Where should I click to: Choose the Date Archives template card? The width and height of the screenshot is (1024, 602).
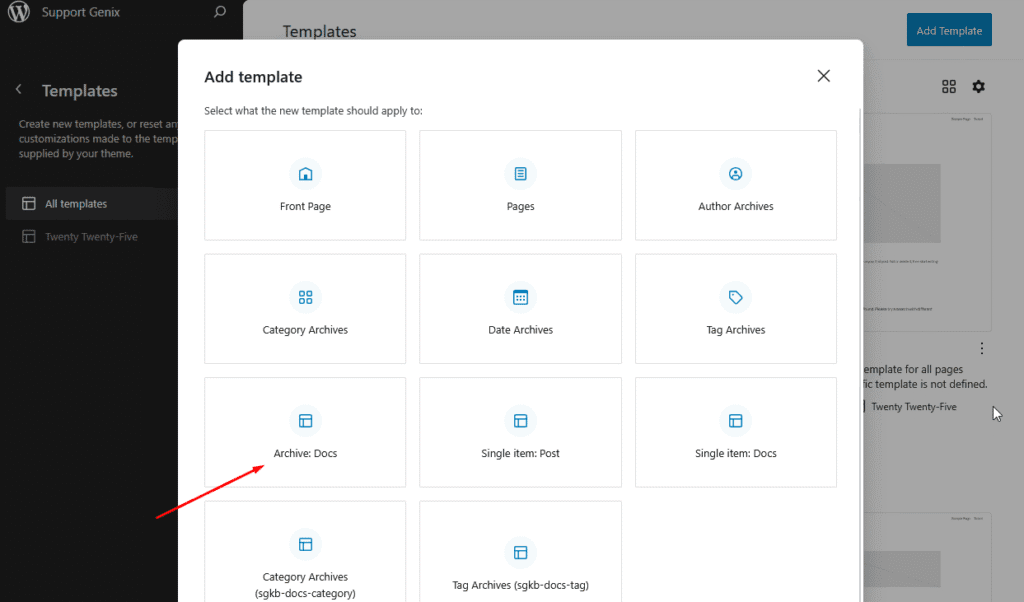[520, 309]
